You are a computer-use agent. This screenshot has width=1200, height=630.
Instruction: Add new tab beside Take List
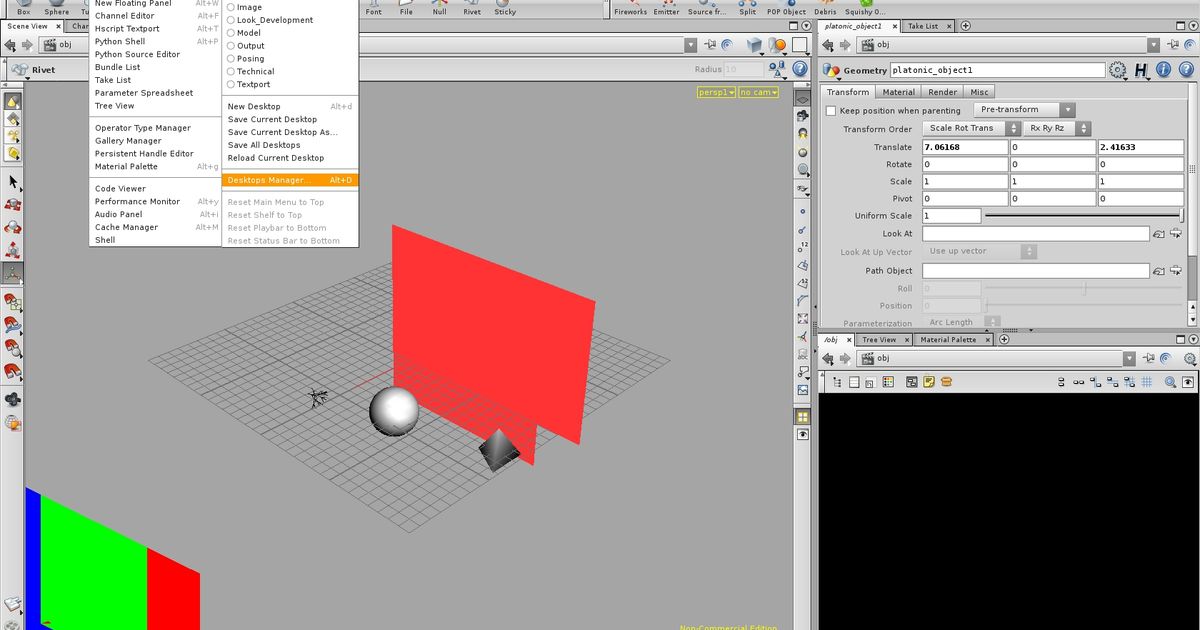tap(965, 26)
